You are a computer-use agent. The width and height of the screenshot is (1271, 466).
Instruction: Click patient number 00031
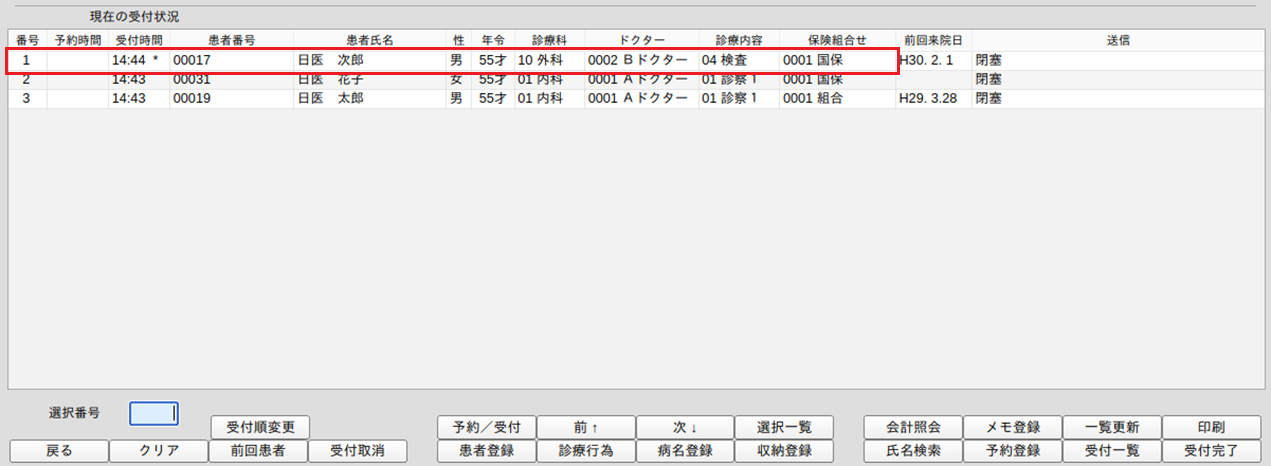191,79
